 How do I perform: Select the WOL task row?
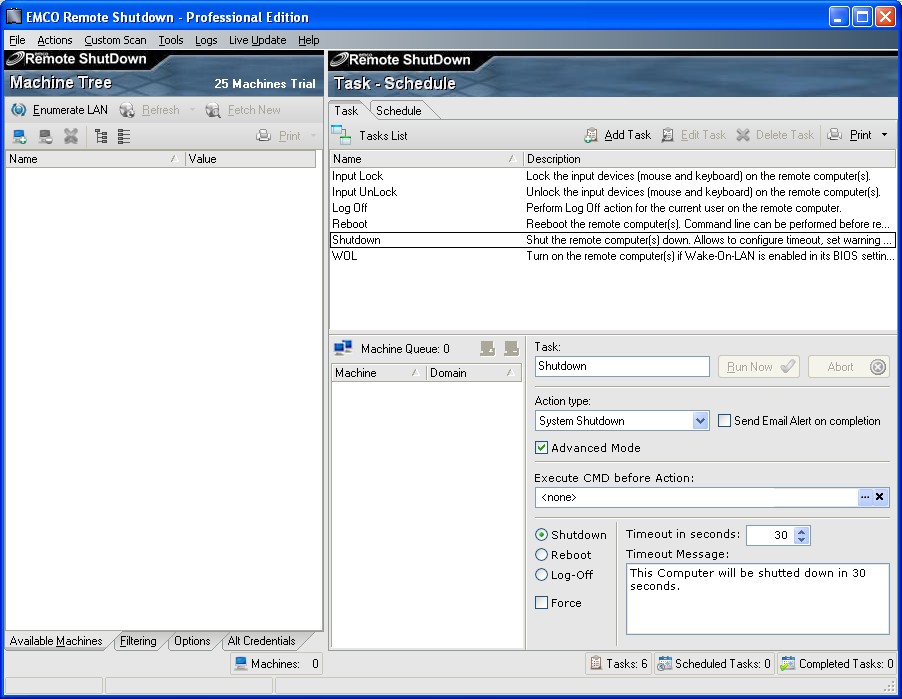(613, 256)
